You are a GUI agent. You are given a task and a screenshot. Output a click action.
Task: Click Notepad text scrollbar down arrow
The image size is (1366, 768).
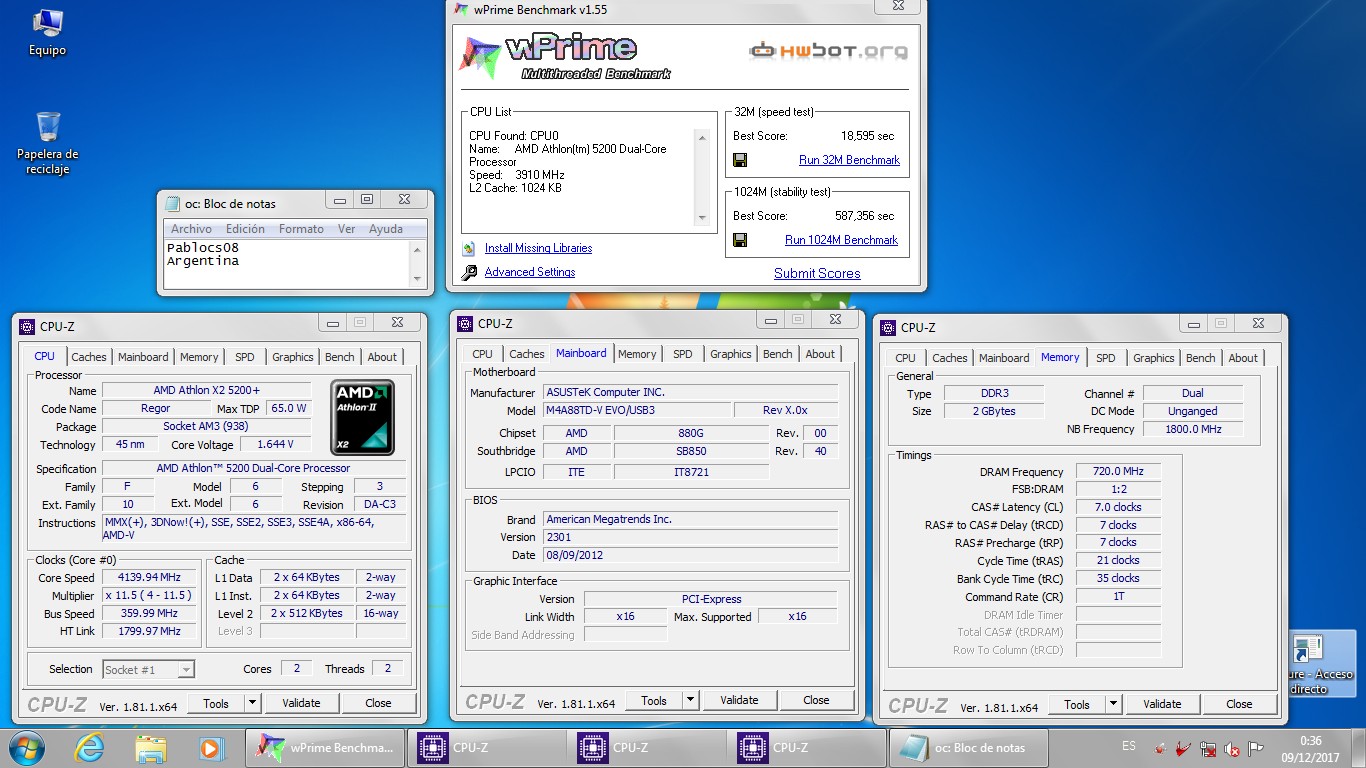click(418, 279)
